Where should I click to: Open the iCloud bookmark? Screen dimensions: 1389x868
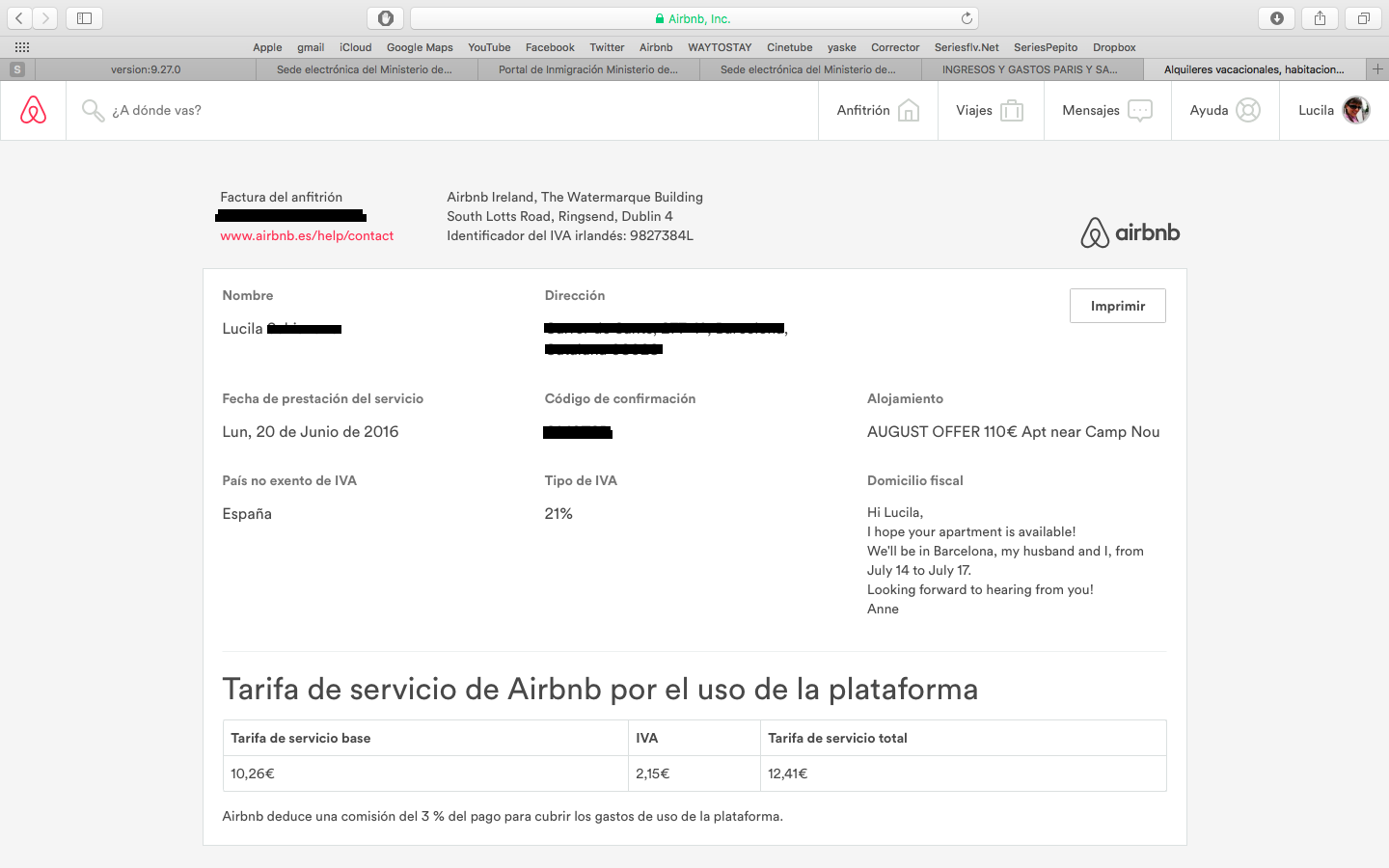(356, 47)
